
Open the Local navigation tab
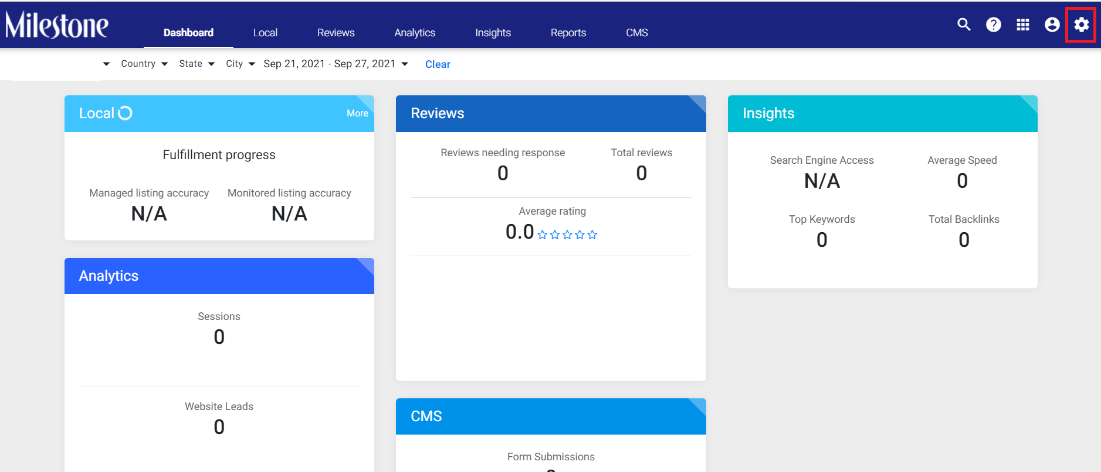point(265,32)
